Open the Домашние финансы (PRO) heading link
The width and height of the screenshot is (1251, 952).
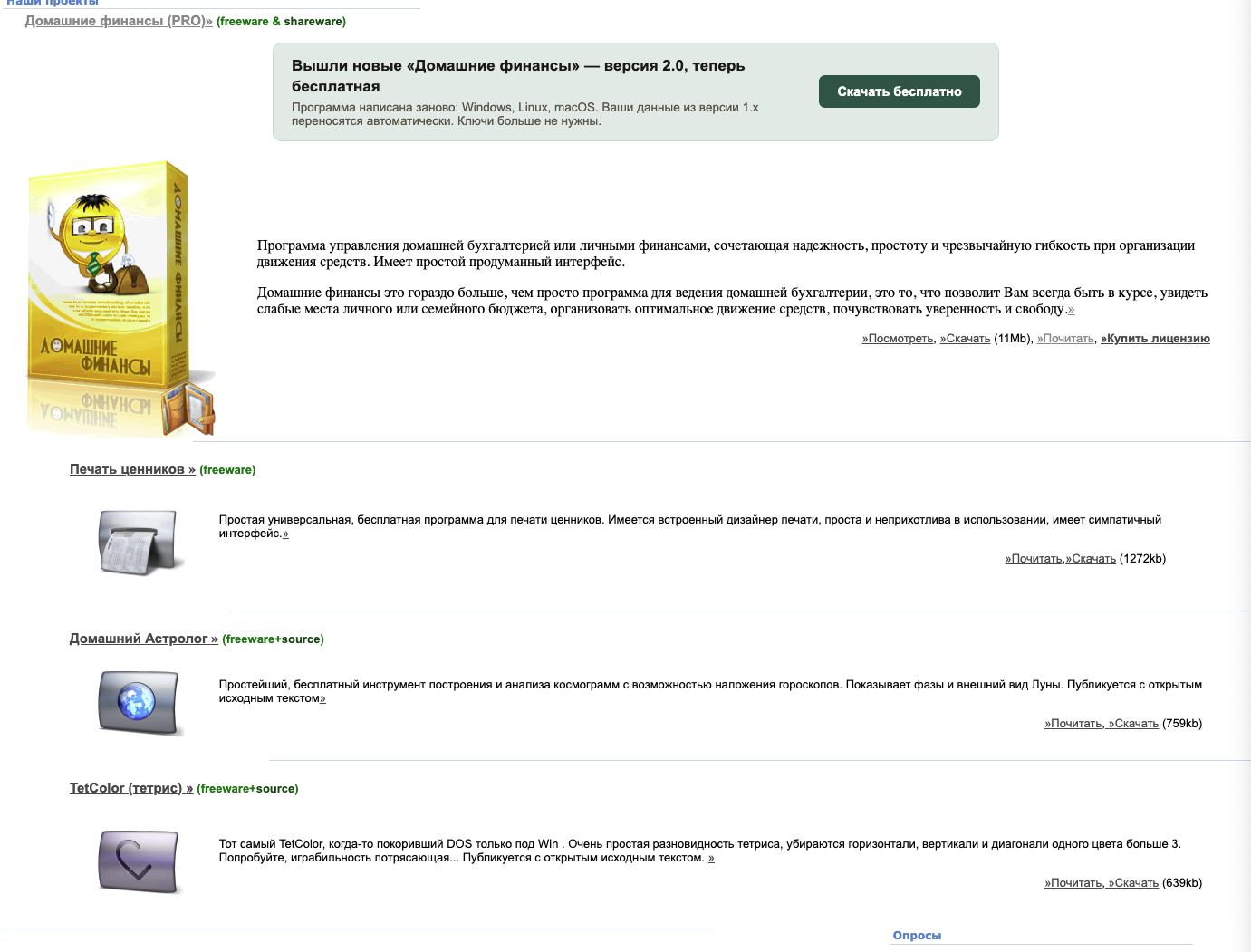(119, 21)
